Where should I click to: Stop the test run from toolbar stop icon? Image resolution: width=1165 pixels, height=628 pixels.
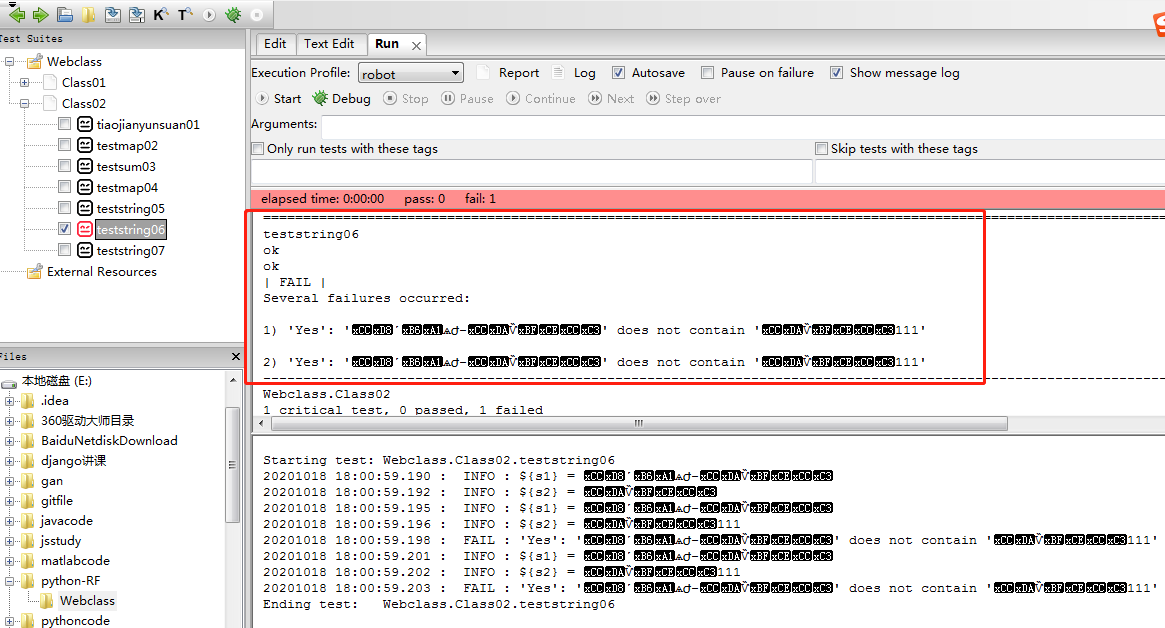tap(256, 15)
